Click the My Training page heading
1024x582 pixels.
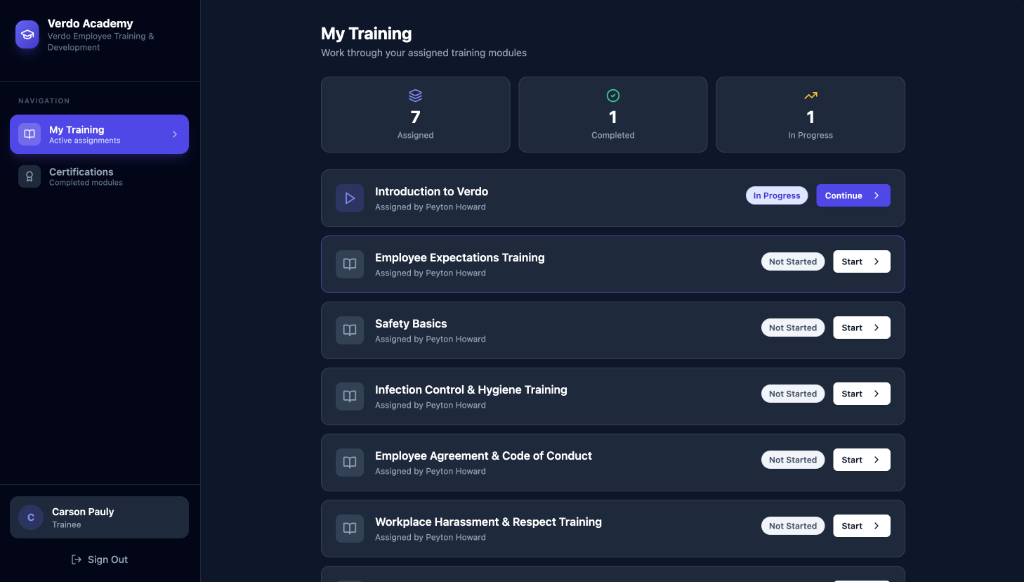coord(366,33)
